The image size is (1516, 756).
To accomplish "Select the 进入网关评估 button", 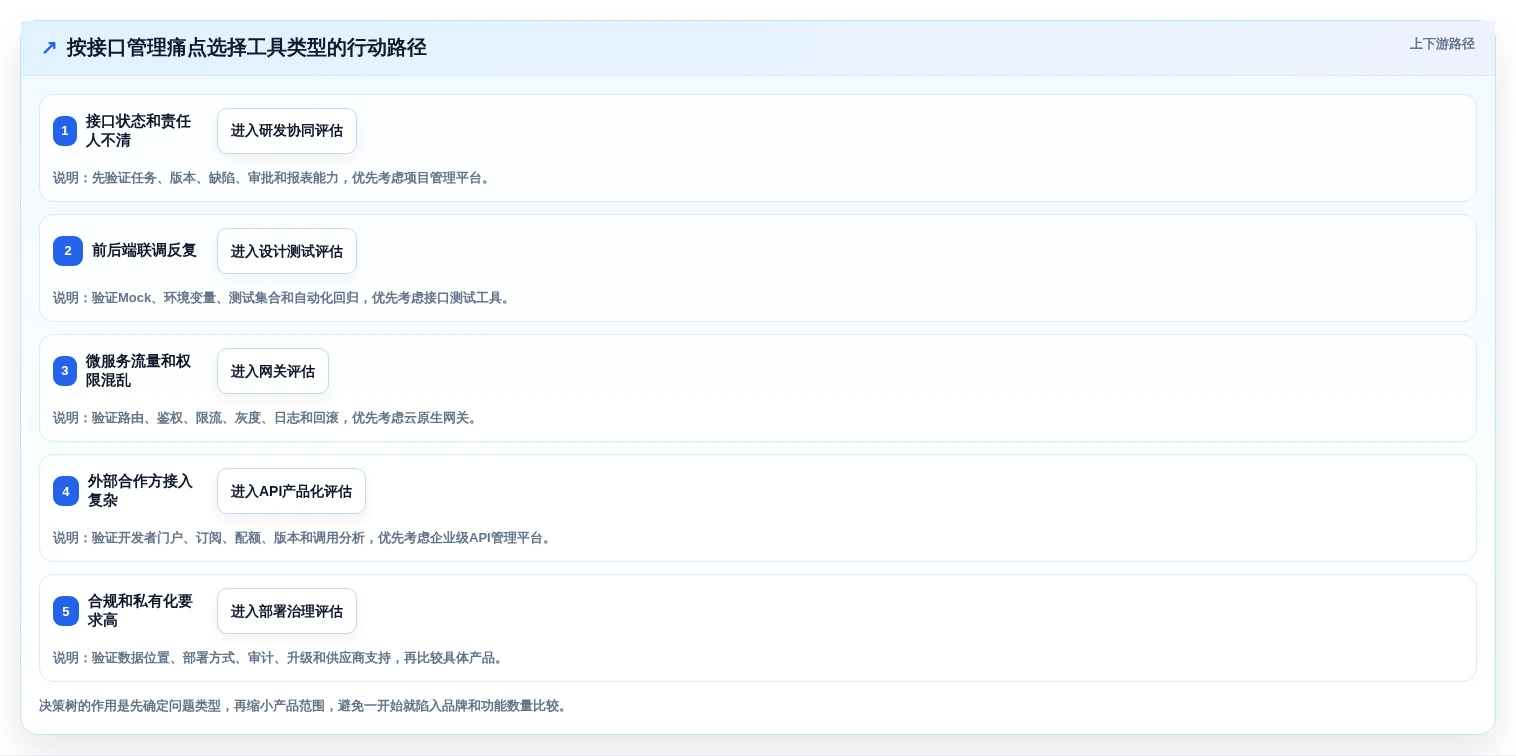I will tap(273, 371).
